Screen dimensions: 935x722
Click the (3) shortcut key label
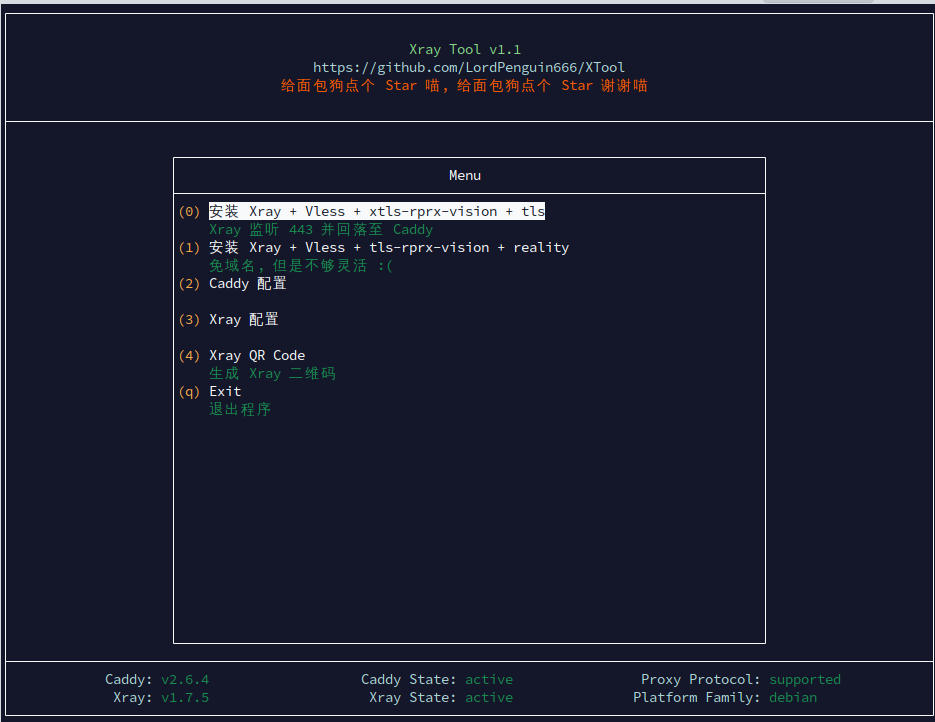tap(189, 320)
